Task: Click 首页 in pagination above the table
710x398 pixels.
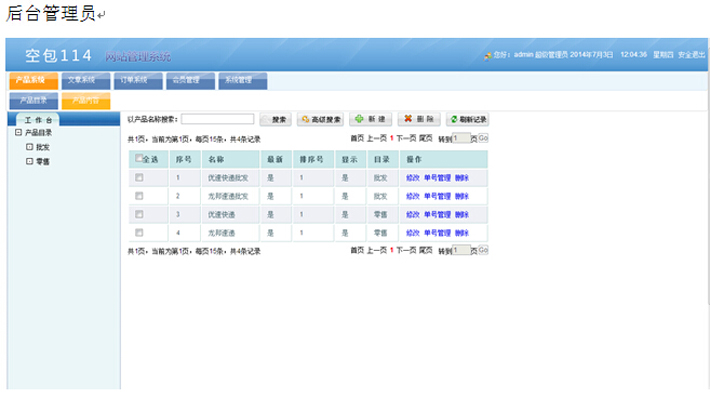Action: [357, 138]
